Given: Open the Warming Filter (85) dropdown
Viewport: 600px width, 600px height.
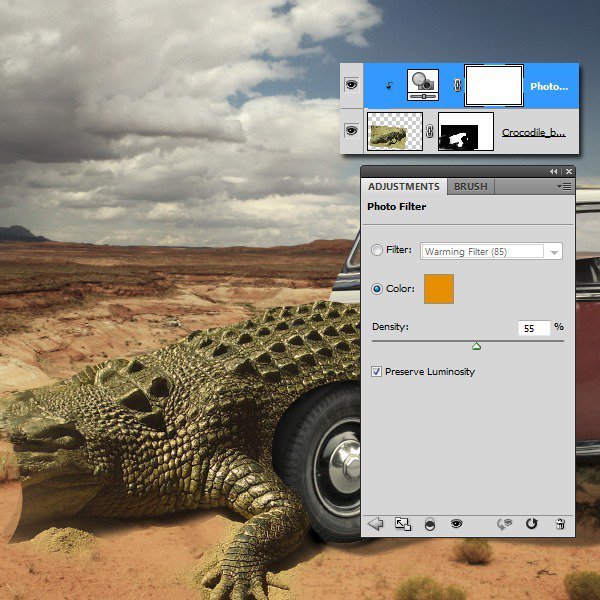Looking at the screenshot, I should pyautogui.click(x=491, y=251).
